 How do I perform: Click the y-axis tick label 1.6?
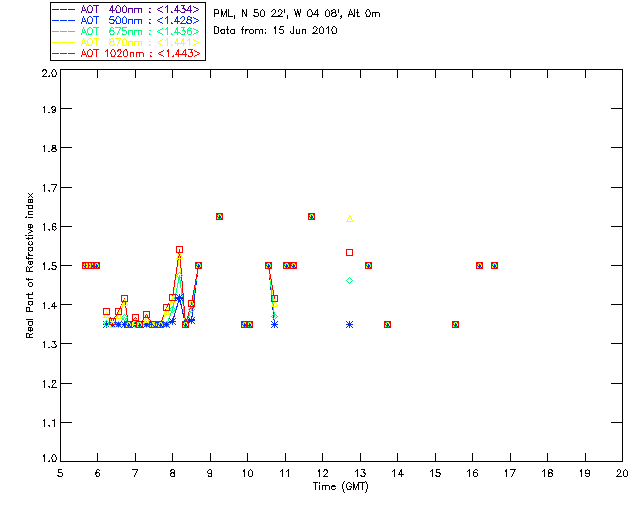[49, 227]
